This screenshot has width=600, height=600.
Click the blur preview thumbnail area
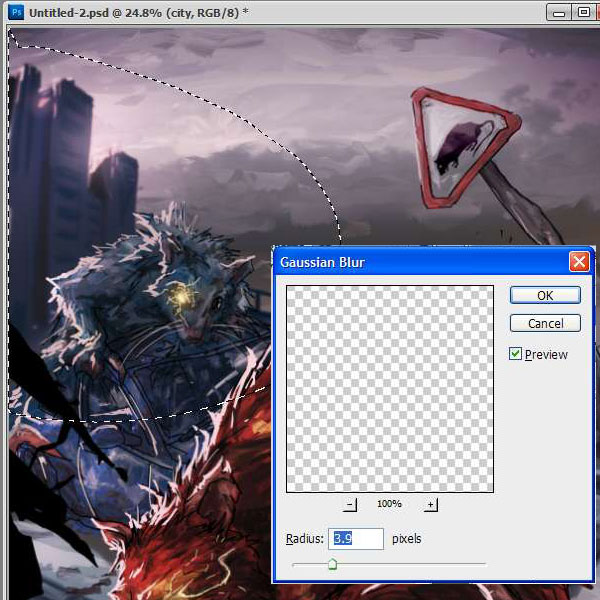tap(390, 389)
